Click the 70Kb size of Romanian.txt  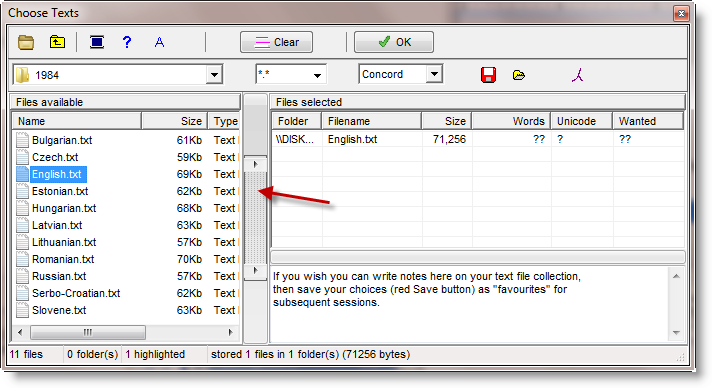[189, 259]
